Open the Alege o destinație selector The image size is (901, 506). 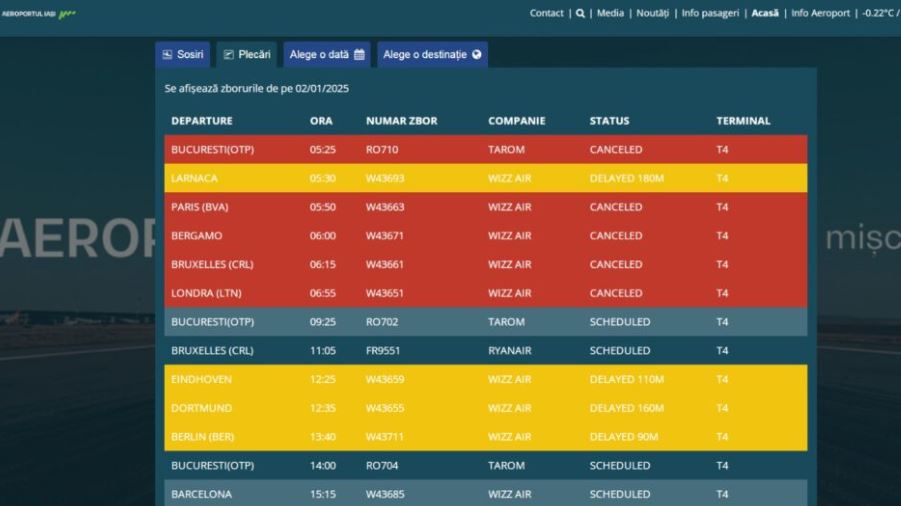pos(433,55)
